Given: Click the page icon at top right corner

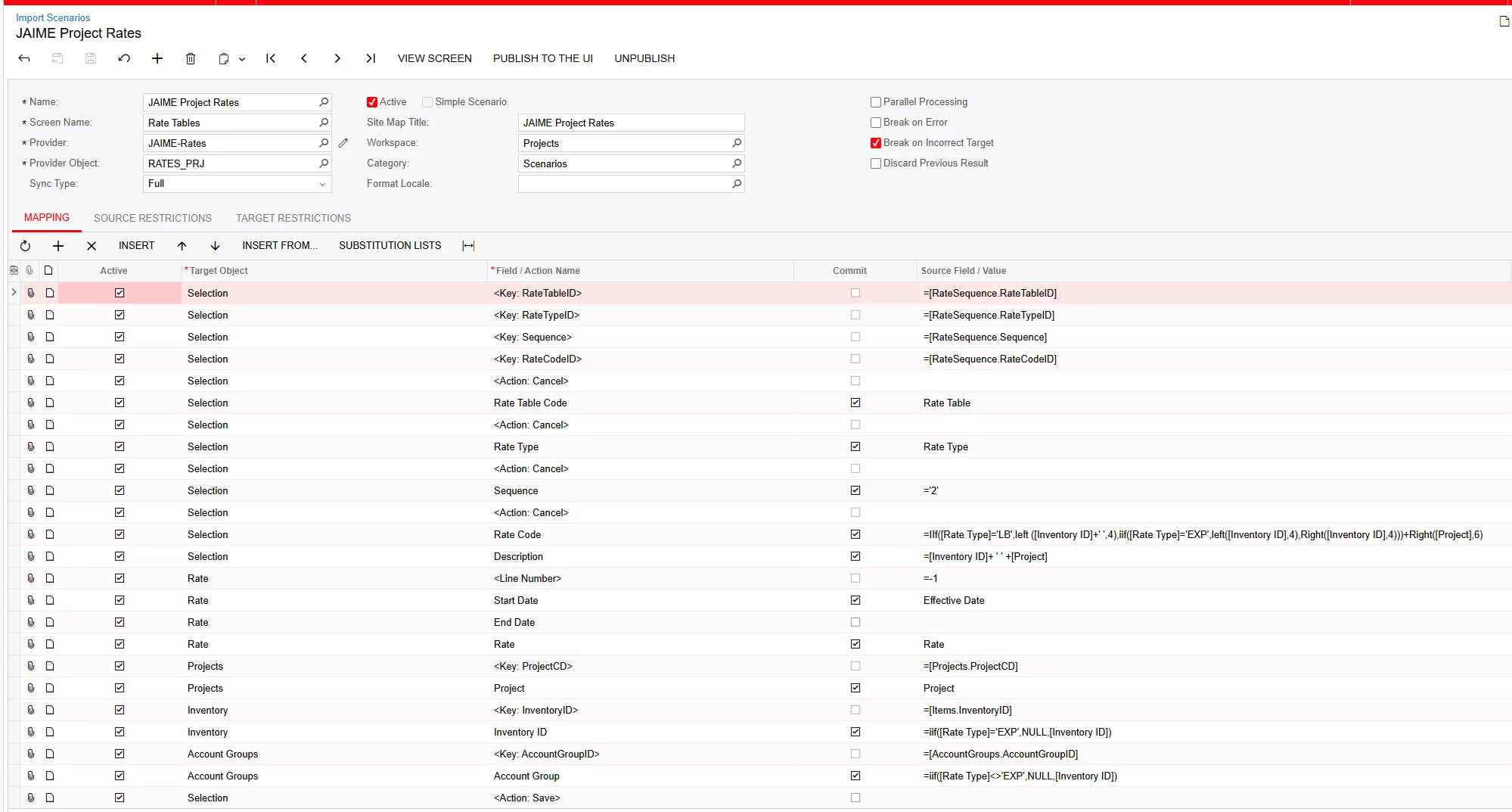Looking at the screenshot, I should (x=1504, y=21).
